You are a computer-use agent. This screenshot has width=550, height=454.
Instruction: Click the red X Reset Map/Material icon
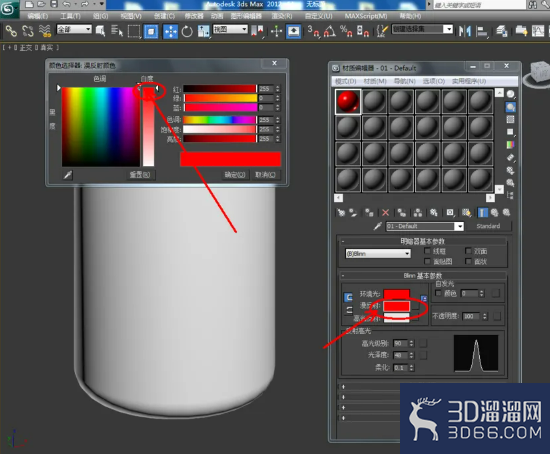click(385, 213)
